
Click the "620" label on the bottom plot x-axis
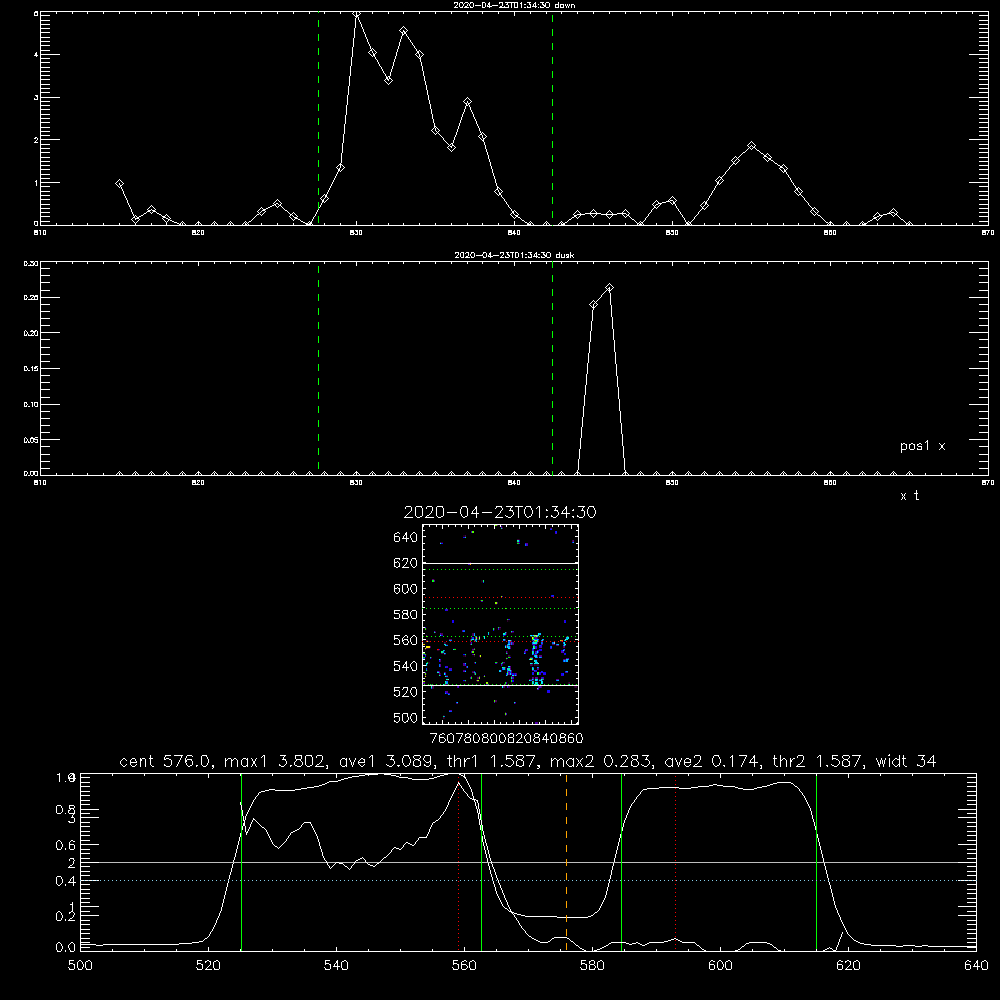[x=848, y=966]
